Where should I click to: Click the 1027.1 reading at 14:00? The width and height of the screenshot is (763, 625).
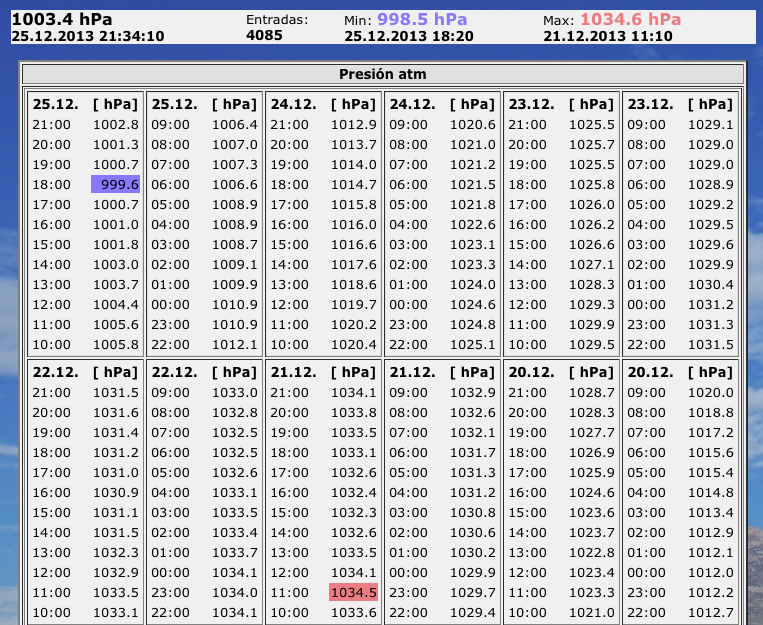coord(592,264)
